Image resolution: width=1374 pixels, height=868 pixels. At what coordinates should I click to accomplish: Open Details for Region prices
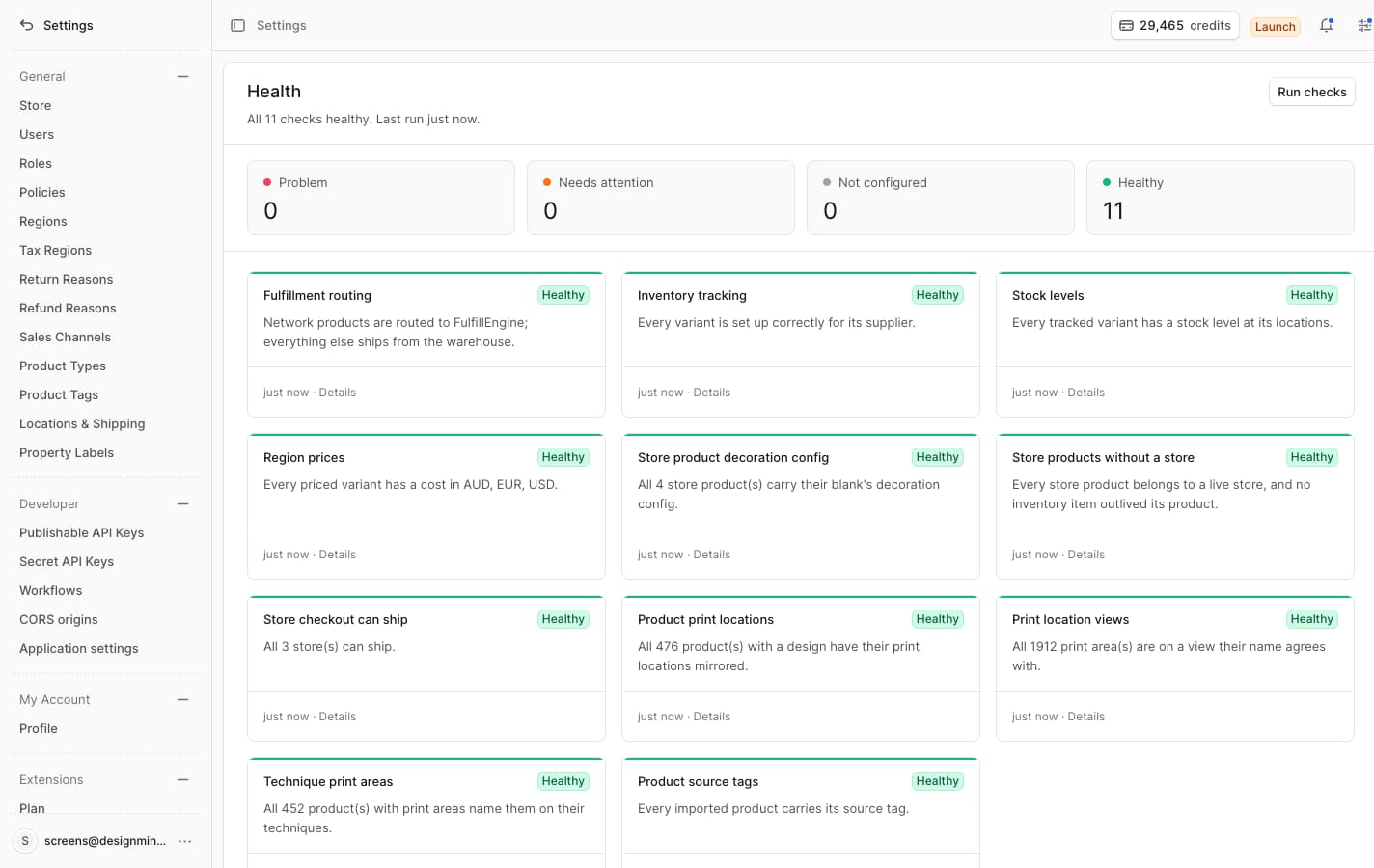click(338, 555)
